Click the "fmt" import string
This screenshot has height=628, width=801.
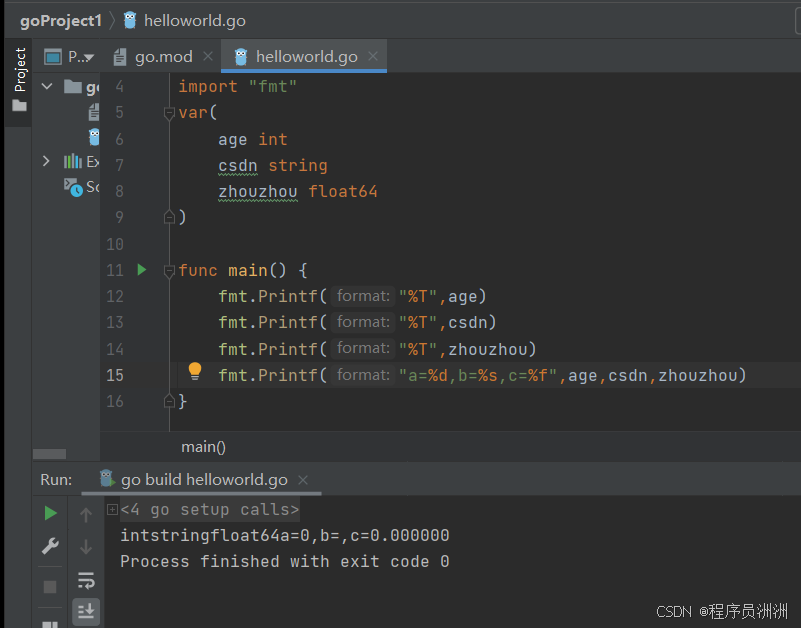coord(272,86)
